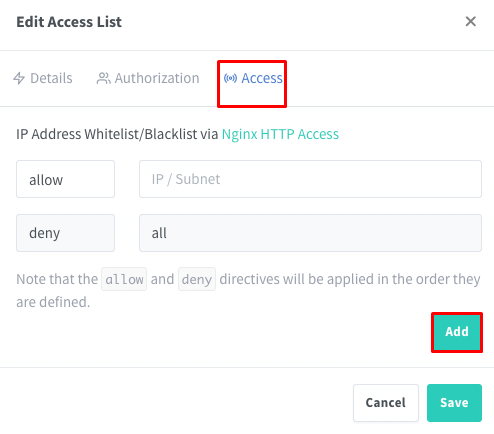Screen dimensions: 494x434
Task: Click the 'IP Address Whitelist/Blacklist via' label
Action: point(117,134)
